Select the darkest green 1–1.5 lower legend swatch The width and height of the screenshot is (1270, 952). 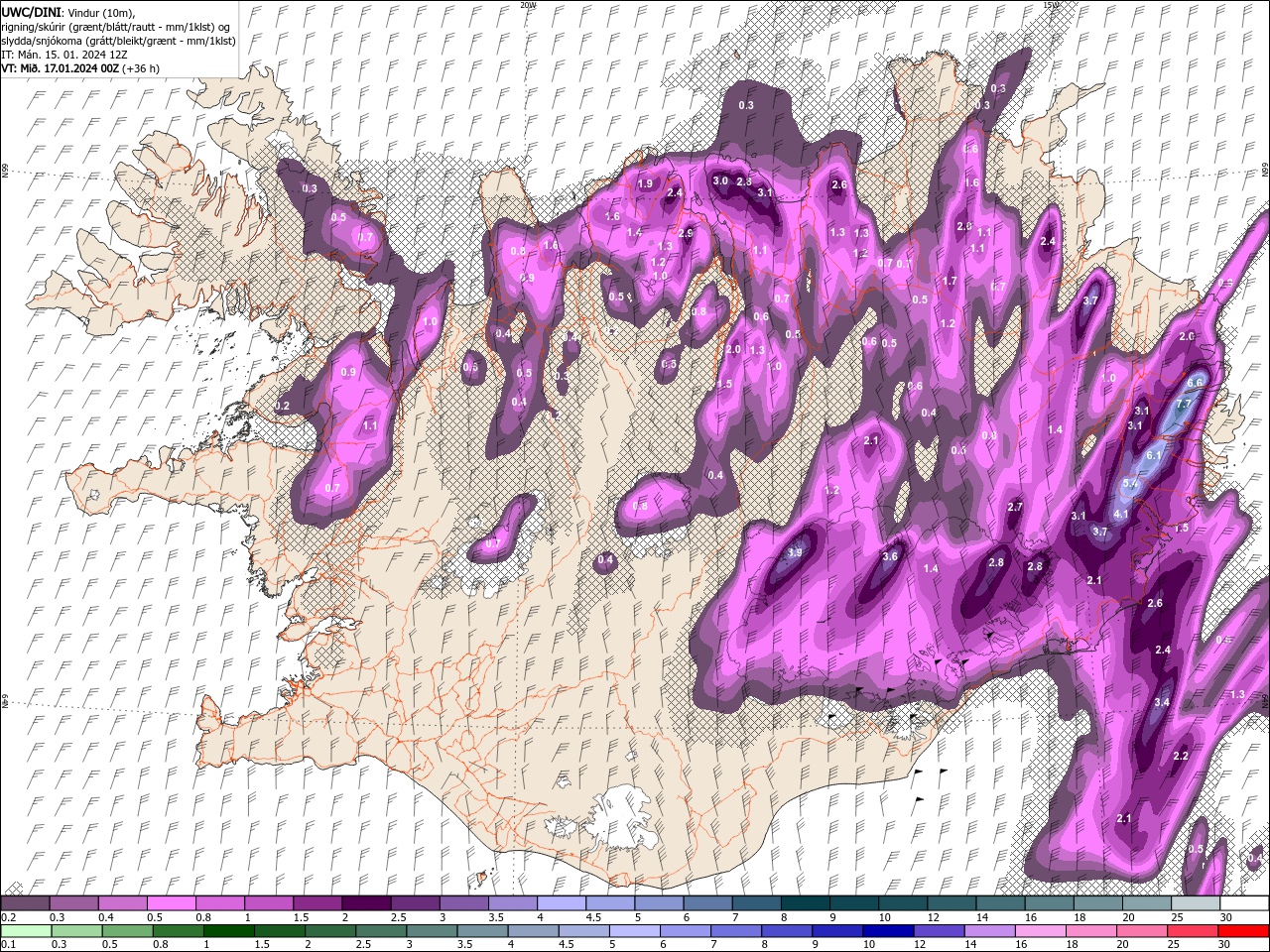click(x=229, y=930)
